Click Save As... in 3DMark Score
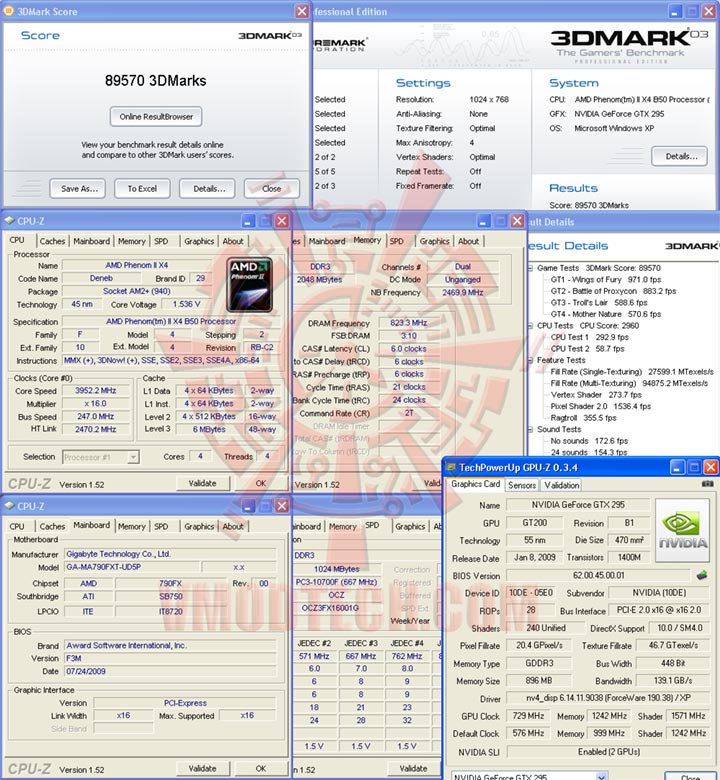Viewport: 720px width, 780px height. [78, 189]
